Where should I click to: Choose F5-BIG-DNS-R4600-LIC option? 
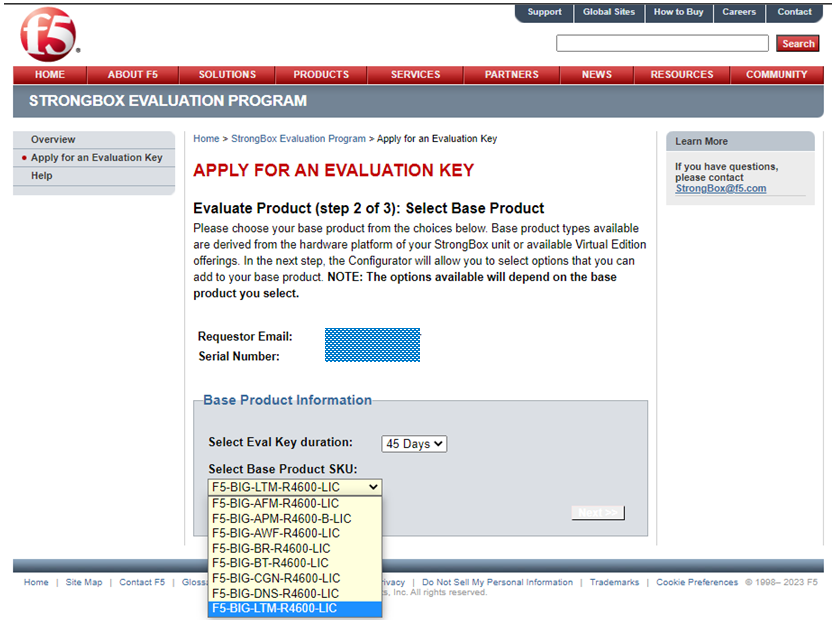[x=295, y=593]
